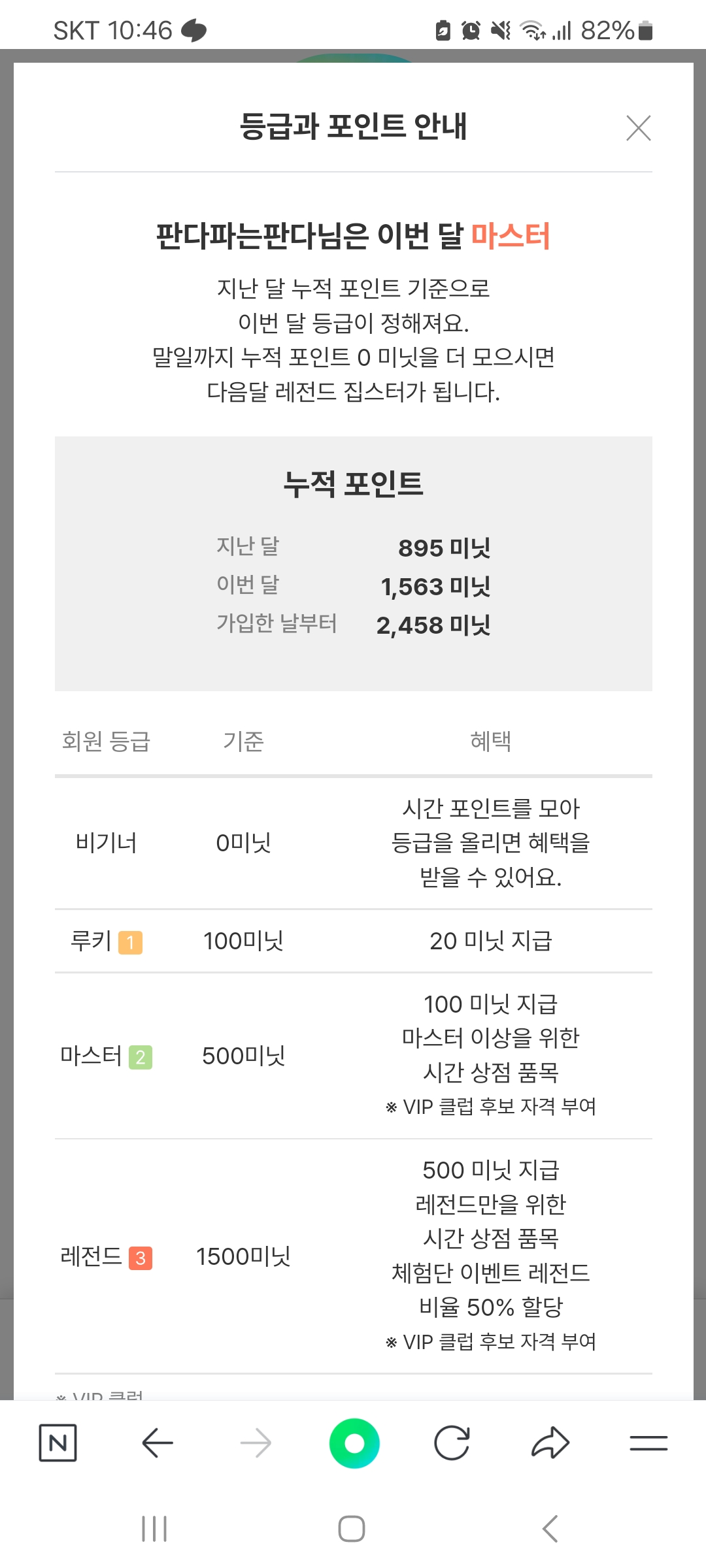This screenshot has width=706, height=1568.
Task: Tap the Naver N home icon
Action: coord(58,1443)
